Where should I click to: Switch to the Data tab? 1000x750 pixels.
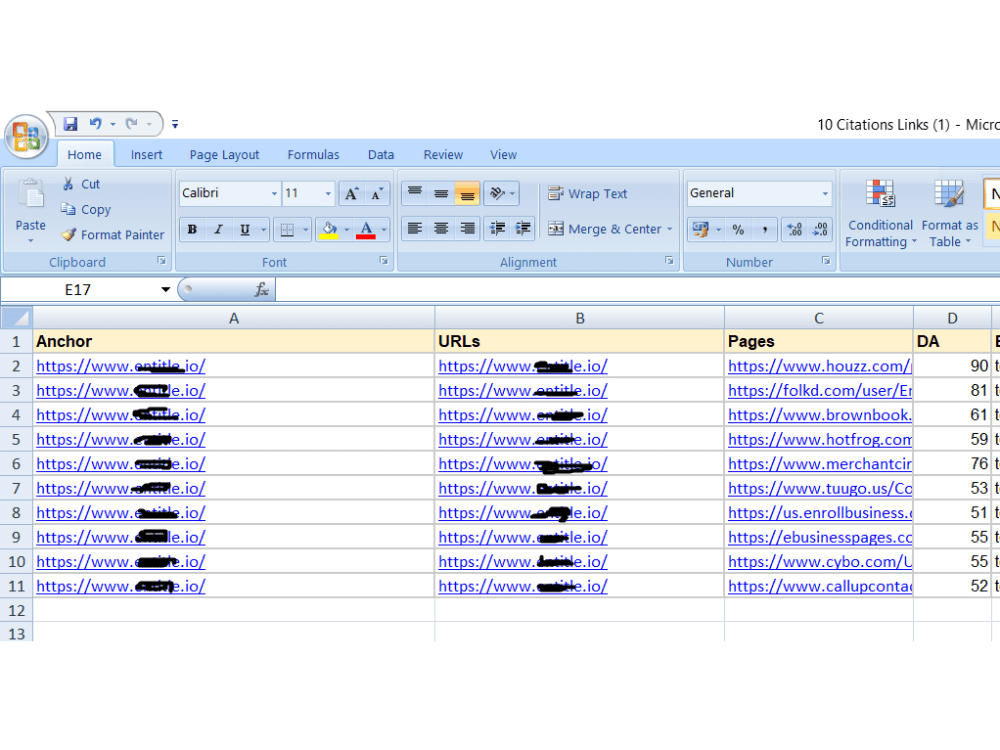coord(381,155)
